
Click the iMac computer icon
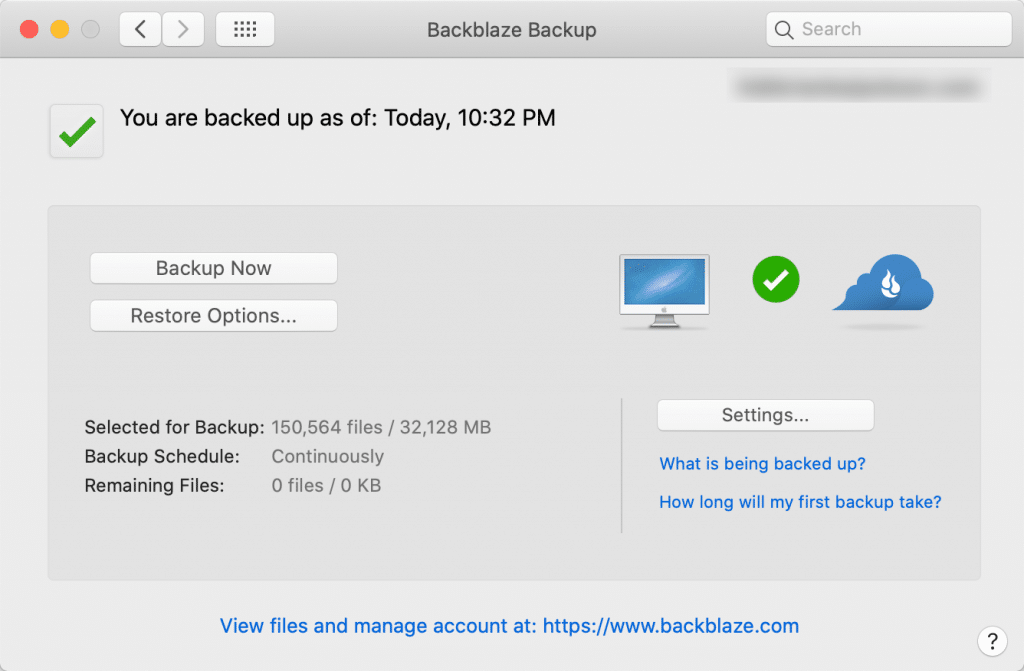point(664,290)
